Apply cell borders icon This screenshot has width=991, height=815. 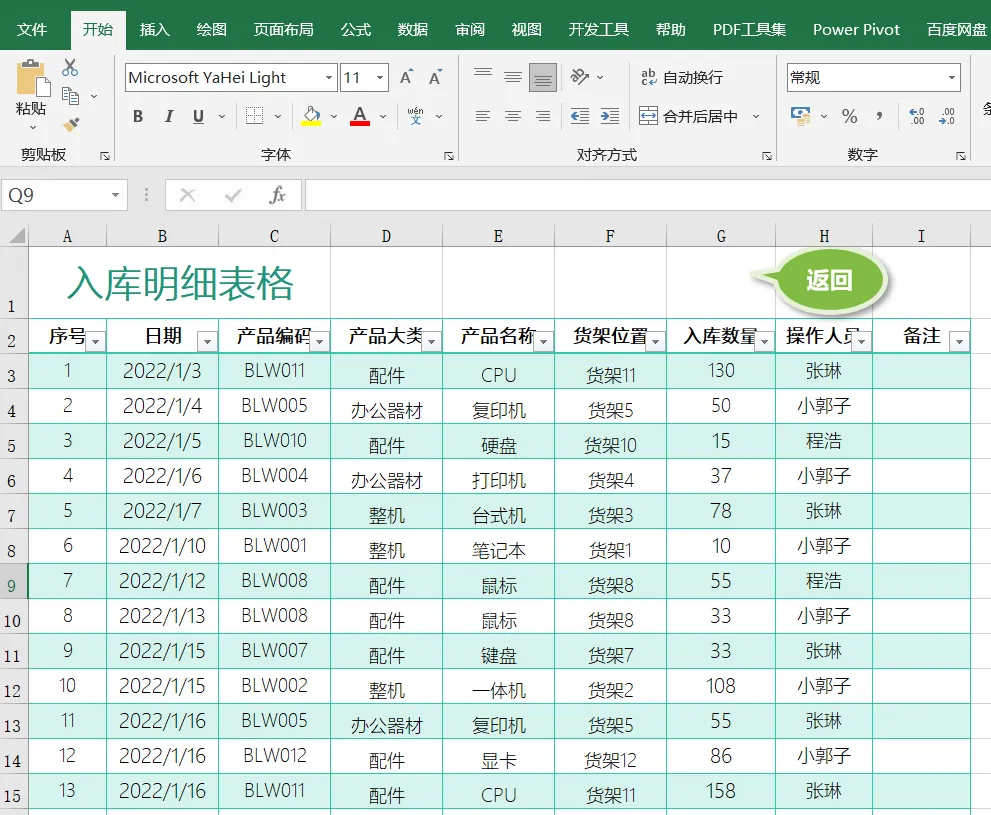[x=255, y=116]
